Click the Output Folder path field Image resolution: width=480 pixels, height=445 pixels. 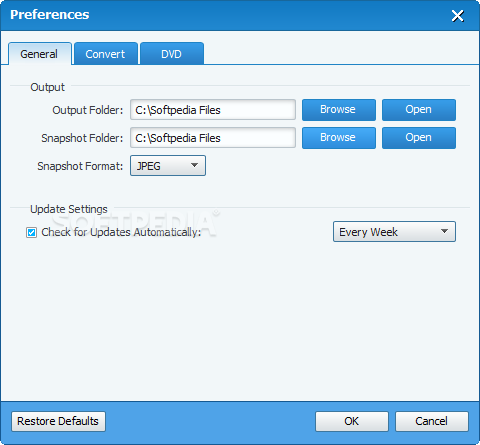pos(213,110)
